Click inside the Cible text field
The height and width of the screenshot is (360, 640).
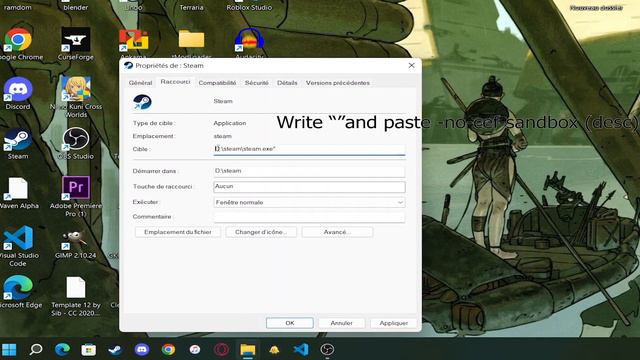(x=309, y=149)
